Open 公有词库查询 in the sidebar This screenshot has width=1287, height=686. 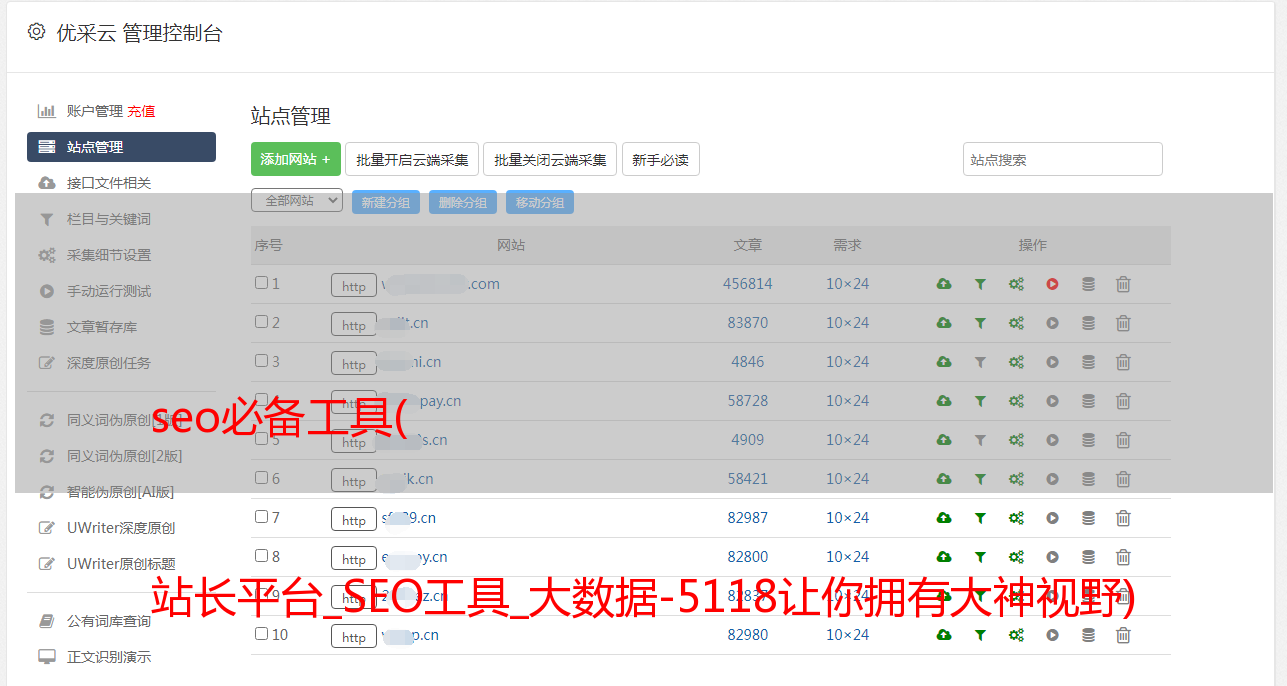point(109,621)
